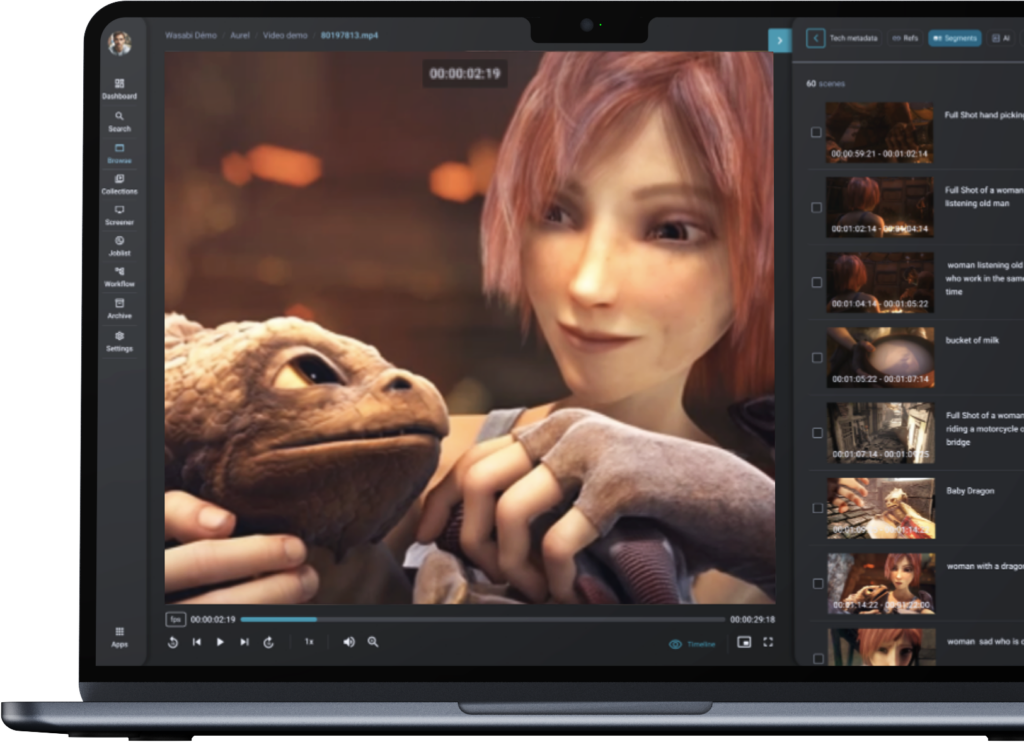Open the 1x playback speed selector
The image size is (1024, 742).
pyautogui.click(x=309, y=642)
